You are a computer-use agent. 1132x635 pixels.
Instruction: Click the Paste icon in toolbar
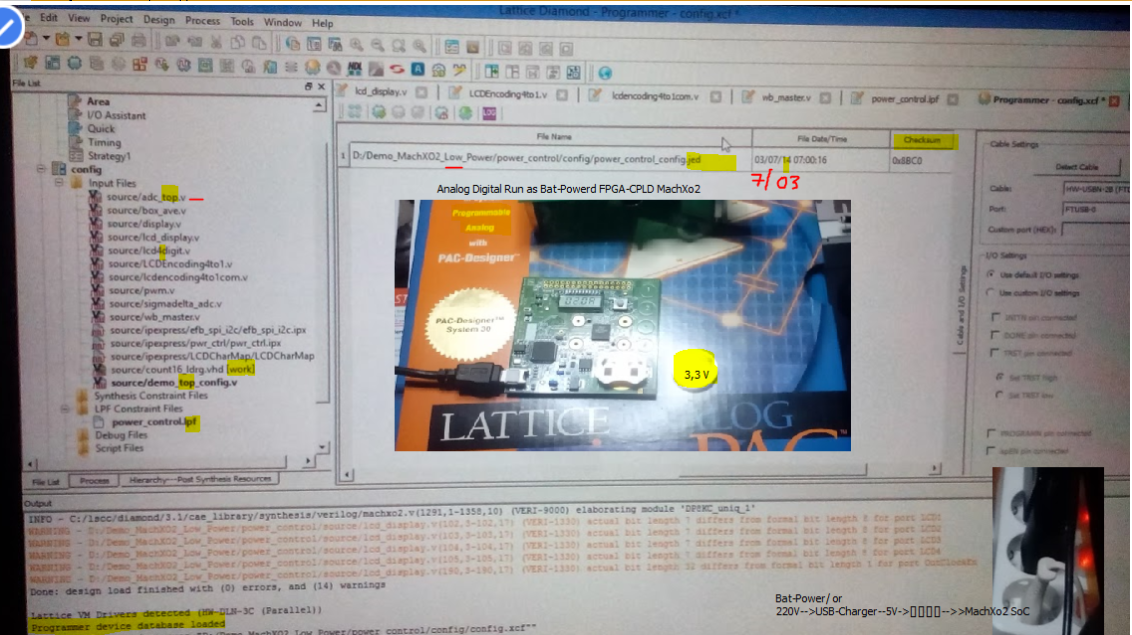(x=258, y=43)
